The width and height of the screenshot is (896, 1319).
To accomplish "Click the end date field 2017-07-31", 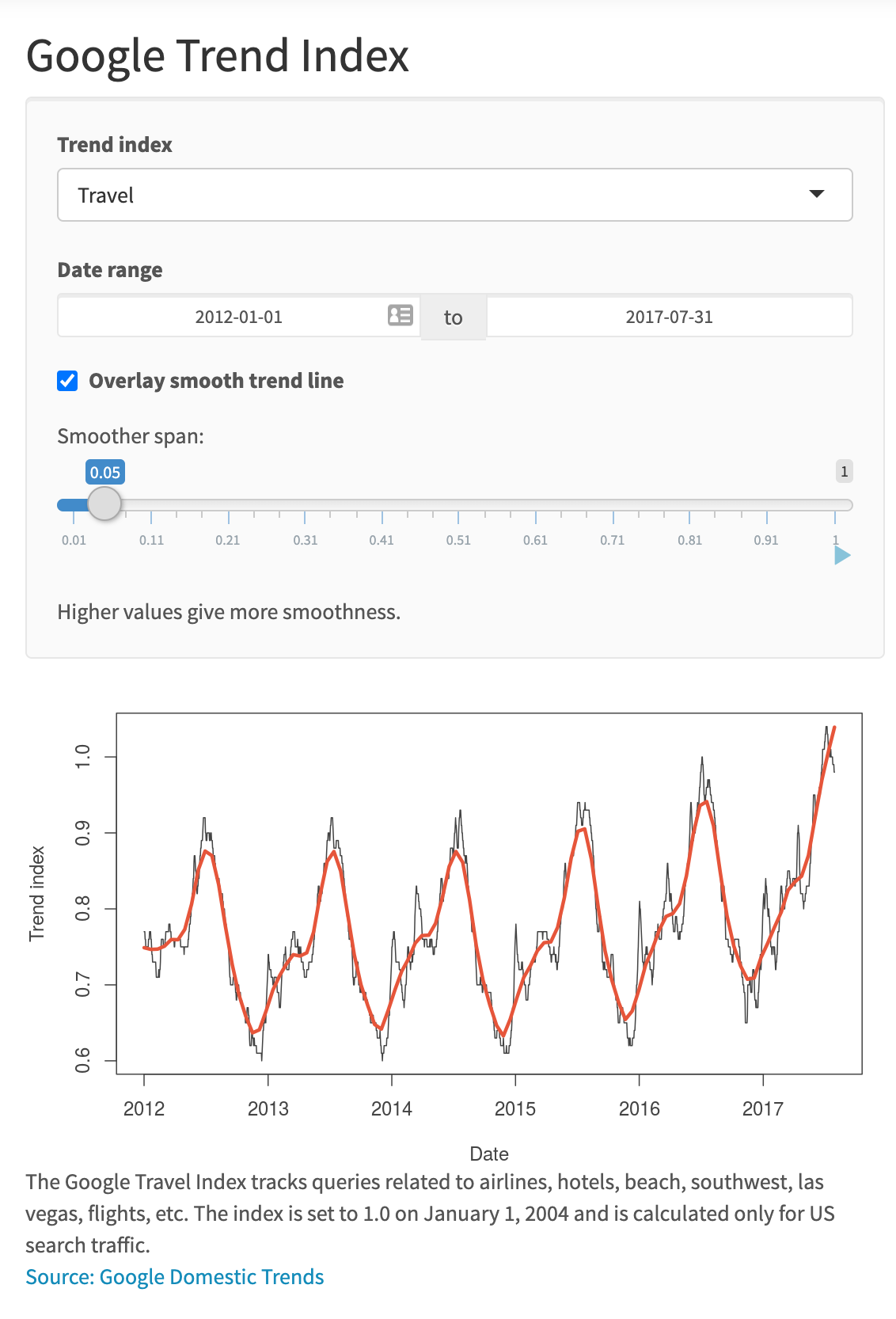I will 669,317.
